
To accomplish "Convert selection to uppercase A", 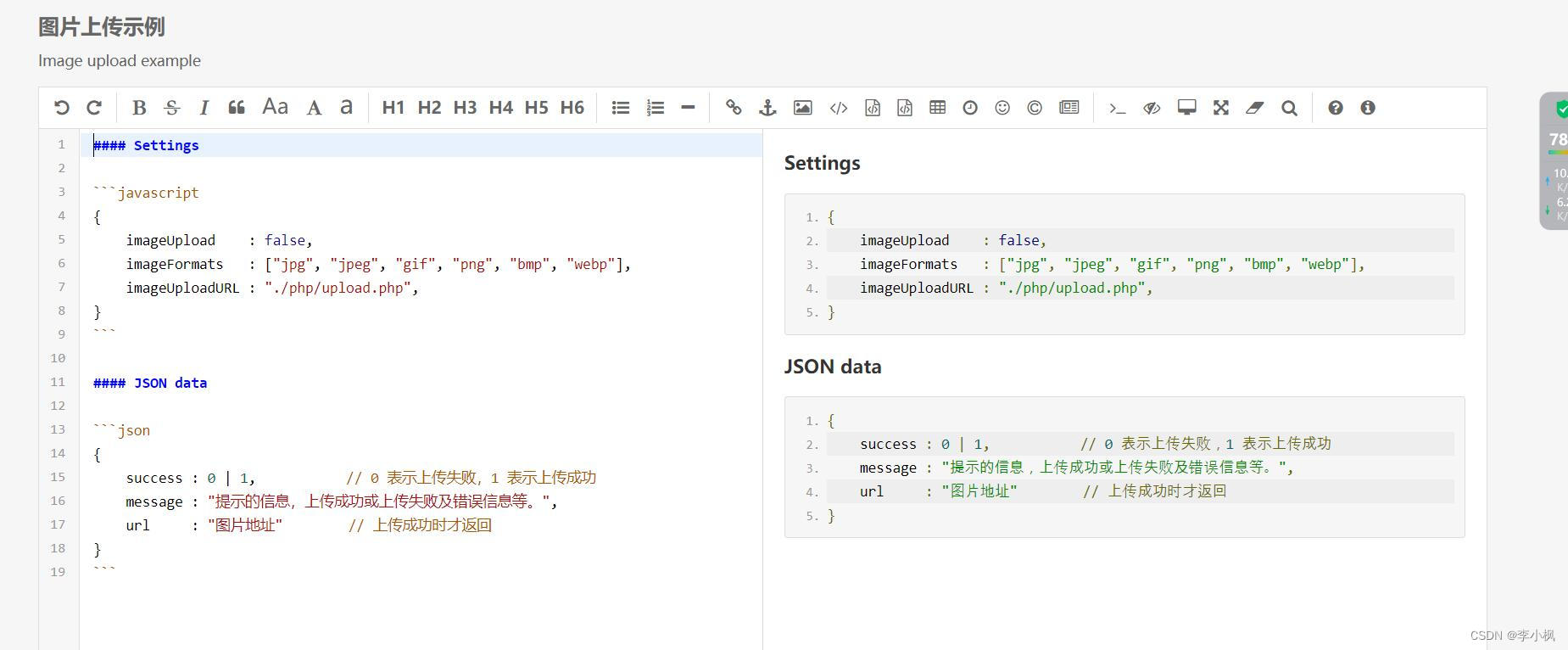I will click(314, 108).
